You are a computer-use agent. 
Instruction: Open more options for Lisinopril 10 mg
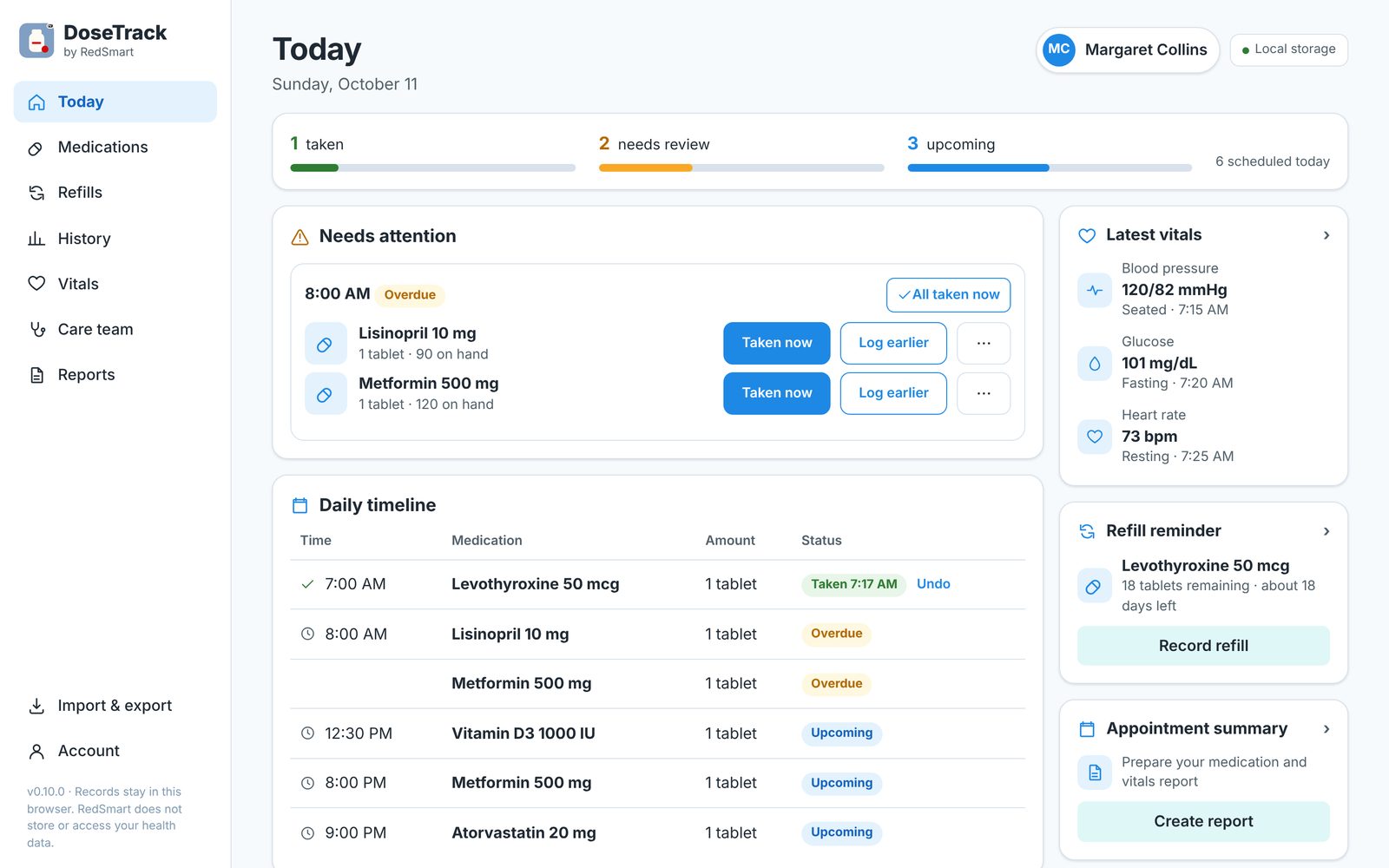[x=984, y=343]
